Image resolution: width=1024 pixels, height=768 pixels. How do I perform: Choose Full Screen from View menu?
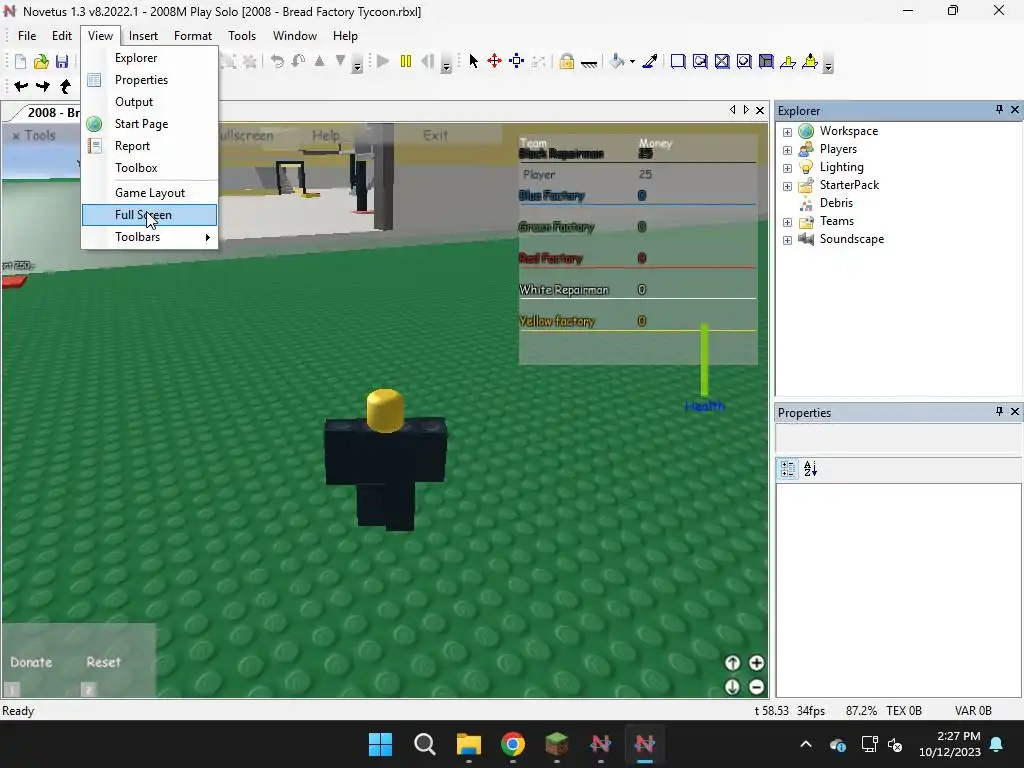pos(150,215)
